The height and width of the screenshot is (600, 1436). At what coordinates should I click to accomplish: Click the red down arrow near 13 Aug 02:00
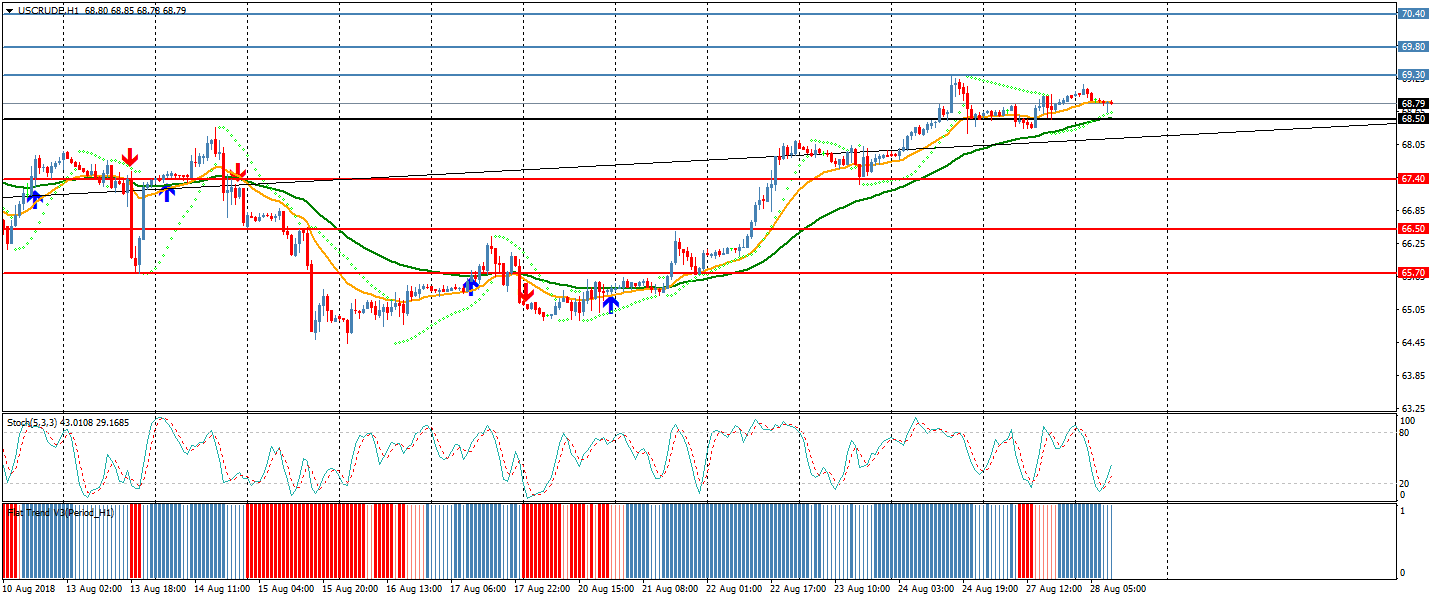(x=130, y=158)
